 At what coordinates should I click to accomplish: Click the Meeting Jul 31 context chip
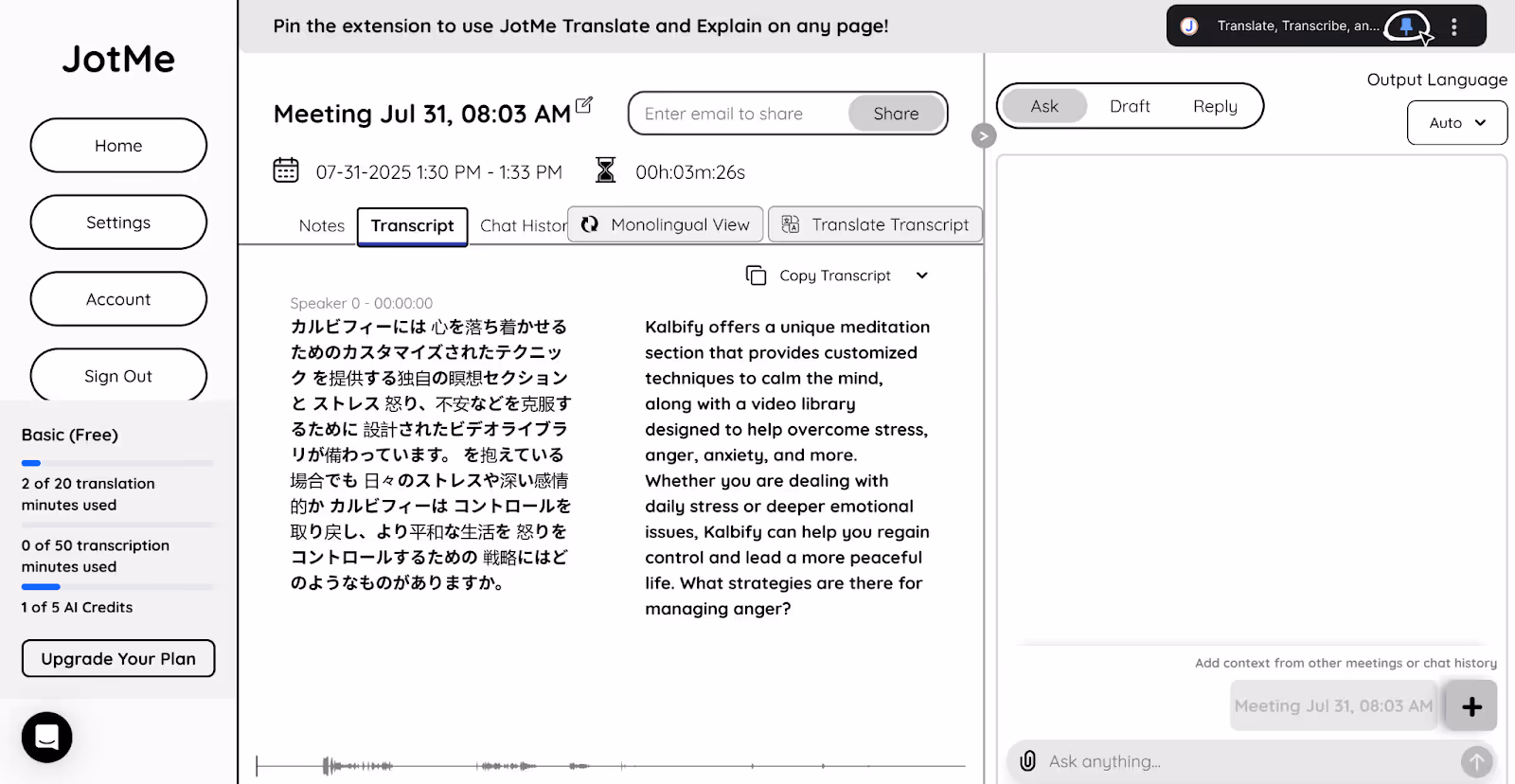pos(1333,706)
